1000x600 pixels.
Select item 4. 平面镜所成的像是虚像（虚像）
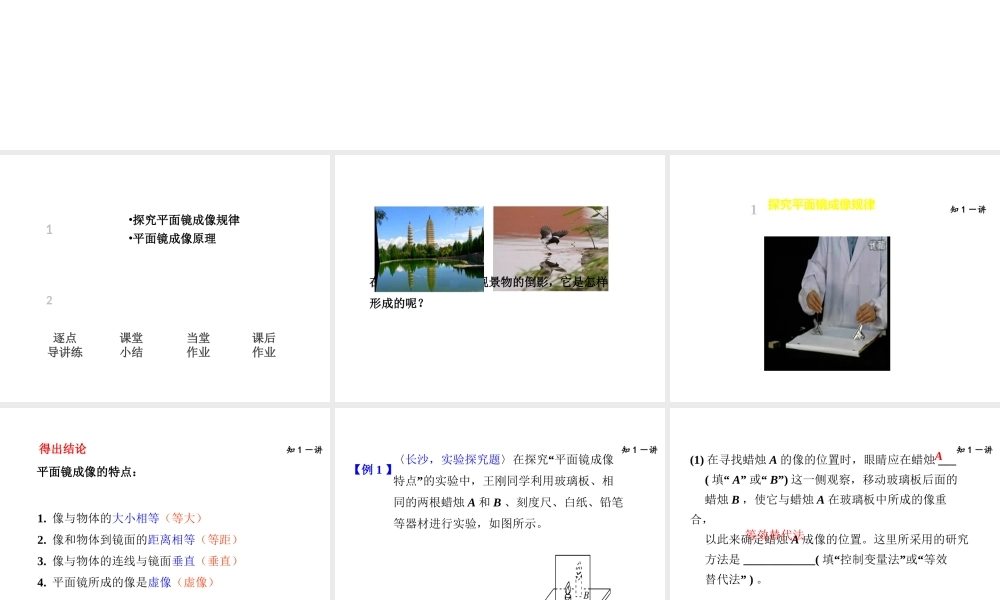pos(126,582)
